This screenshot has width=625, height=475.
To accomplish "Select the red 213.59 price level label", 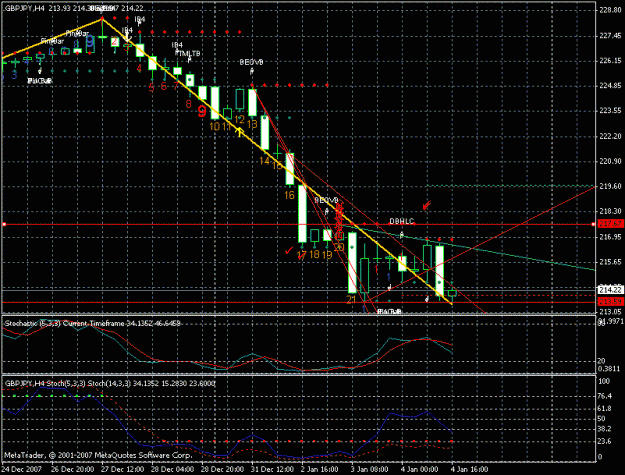I will (610, 302).
